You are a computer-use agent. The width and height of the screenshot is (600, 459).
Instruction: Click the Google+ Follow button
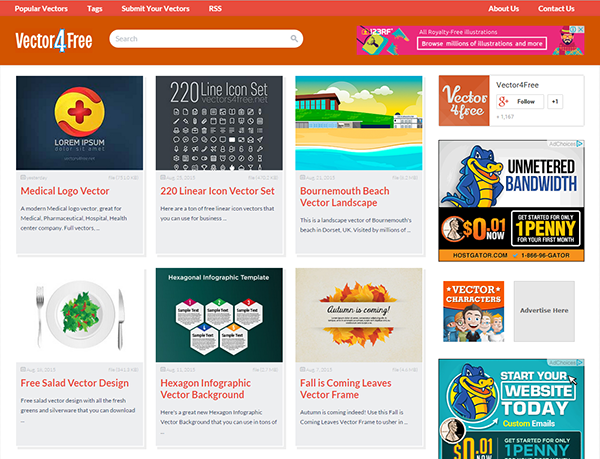(x=520, y=102)
